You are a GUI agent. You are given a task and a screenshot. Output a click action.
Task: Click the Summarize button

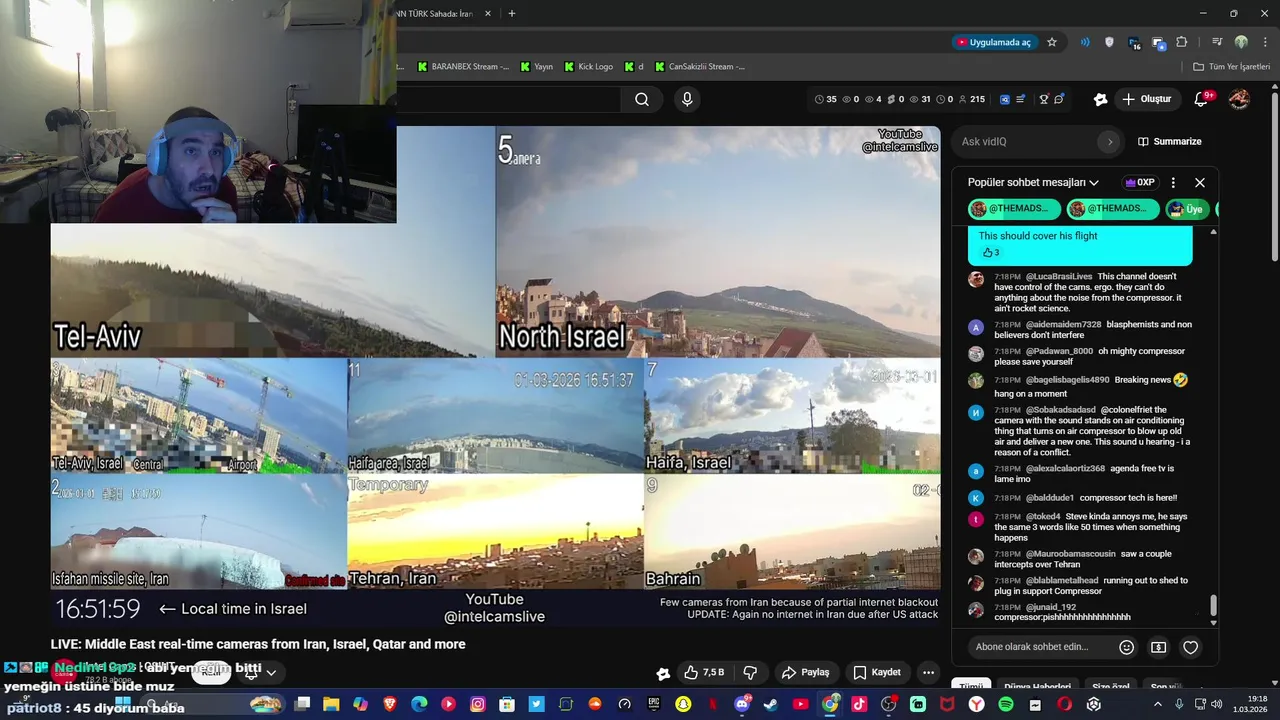tap(1170, 142)
